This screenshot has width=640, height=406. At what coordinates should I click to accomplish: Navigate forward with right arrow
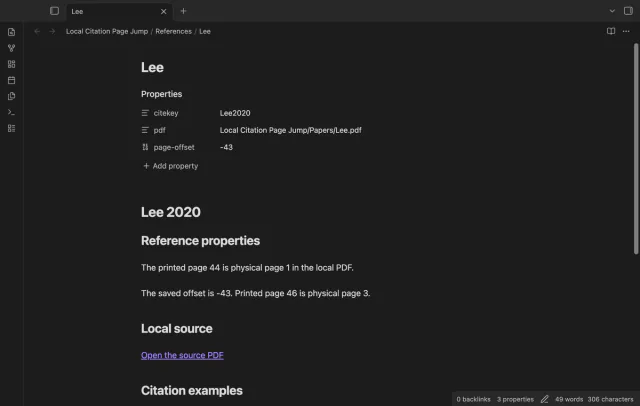pyautogui.click(x=52, y=31)
